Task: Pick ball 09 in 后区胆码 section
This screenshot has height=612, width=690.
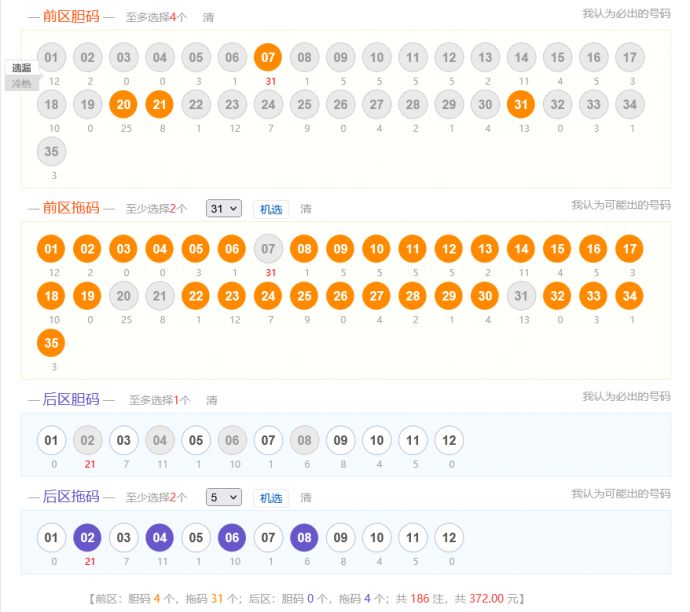Action: click(340, 440)
